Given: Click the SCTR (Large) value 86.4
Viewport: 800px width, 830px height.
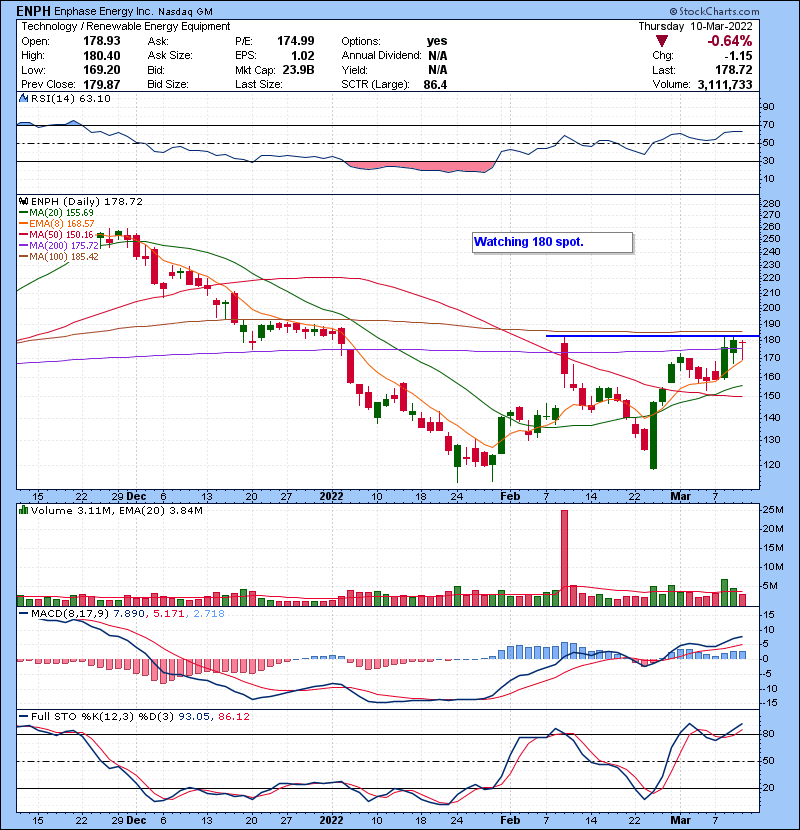Looking at the screenshot, I should point(435,84).
